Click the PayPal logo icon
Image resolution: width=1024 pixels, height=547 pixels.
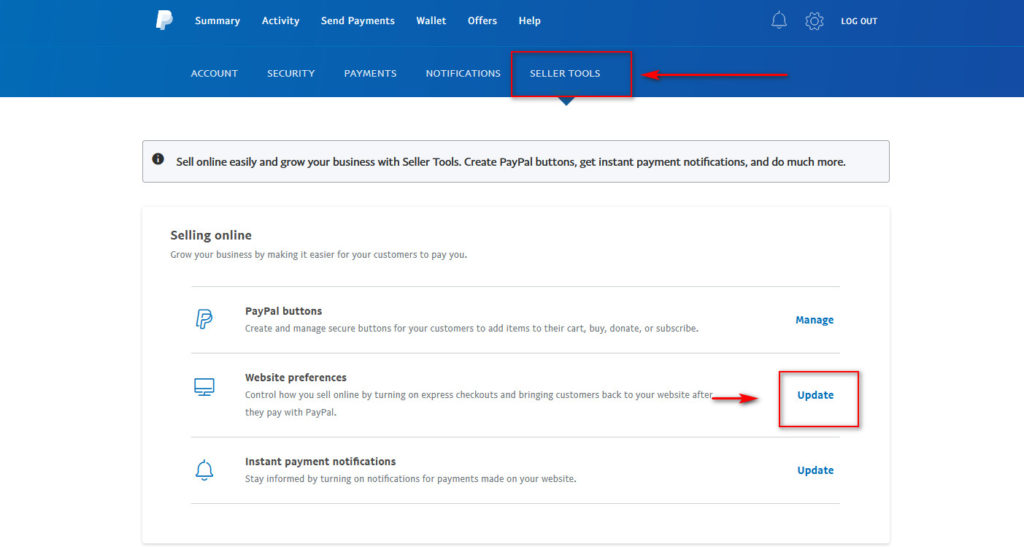pyautogui.click(x=164, y=20)
